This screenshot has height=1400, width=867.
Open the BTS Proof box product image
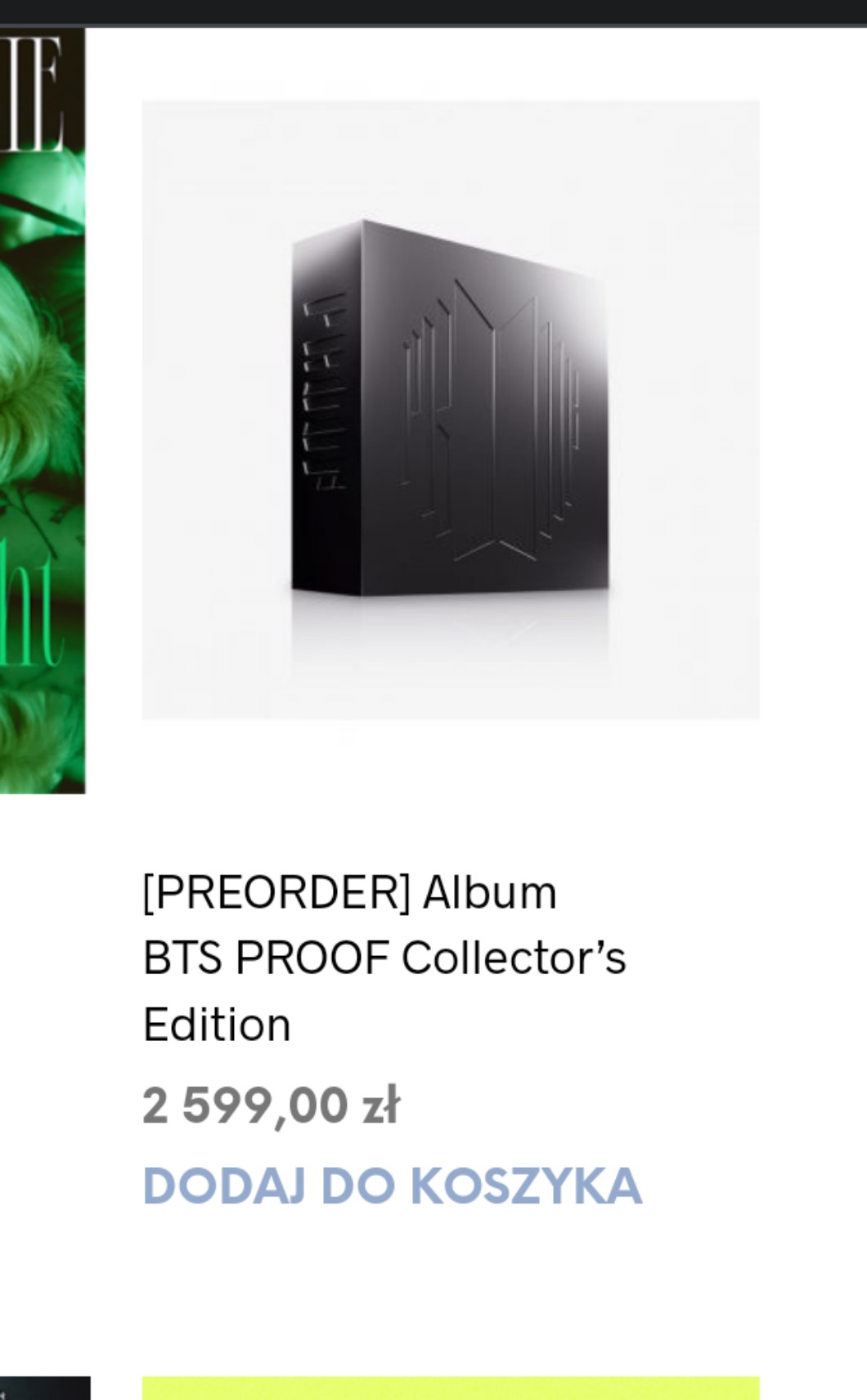coord(451,410)
